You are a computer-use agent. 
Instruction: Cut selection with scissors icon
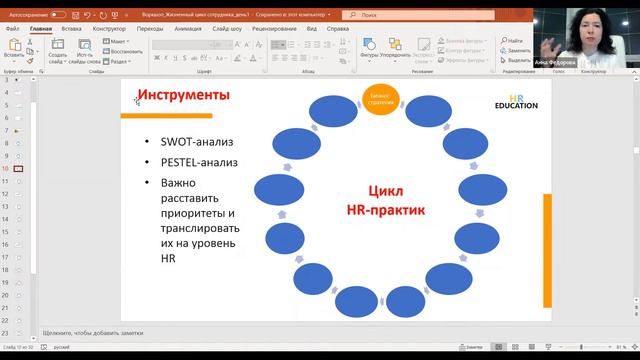point(30,42)
